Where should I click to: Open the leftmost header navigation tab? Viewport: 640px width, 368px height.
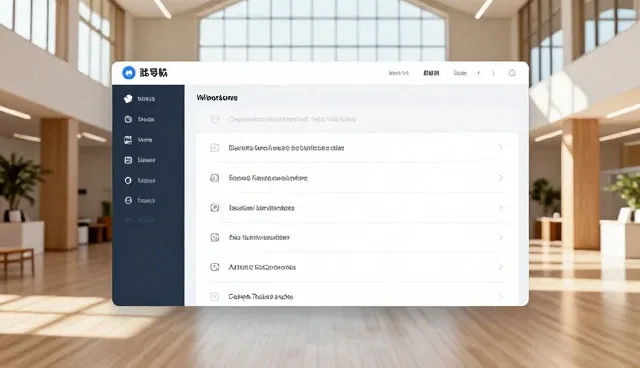pos(398,73)
